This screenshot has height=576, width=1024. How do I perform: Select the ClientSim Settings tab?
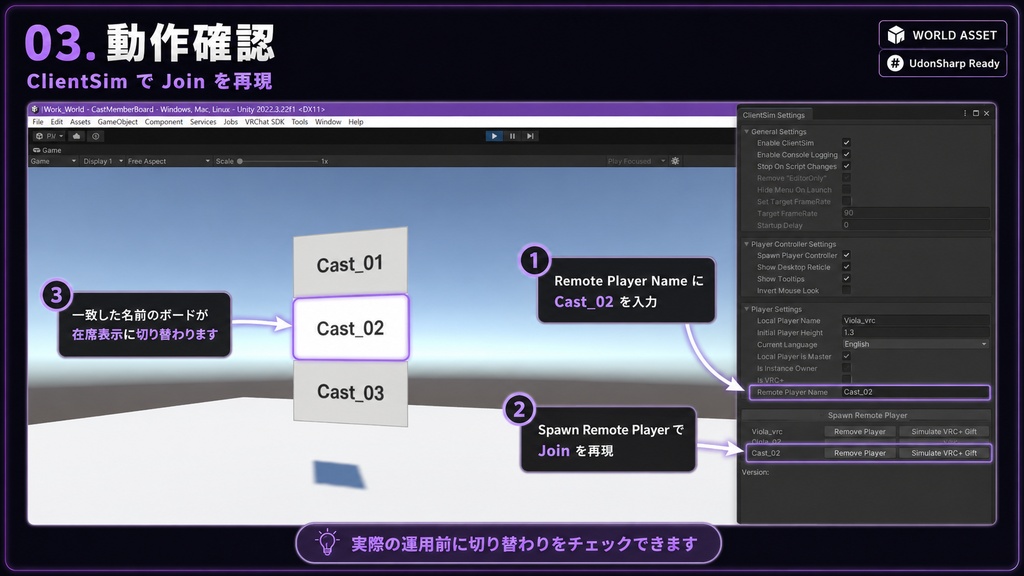(x=775, y=115)
